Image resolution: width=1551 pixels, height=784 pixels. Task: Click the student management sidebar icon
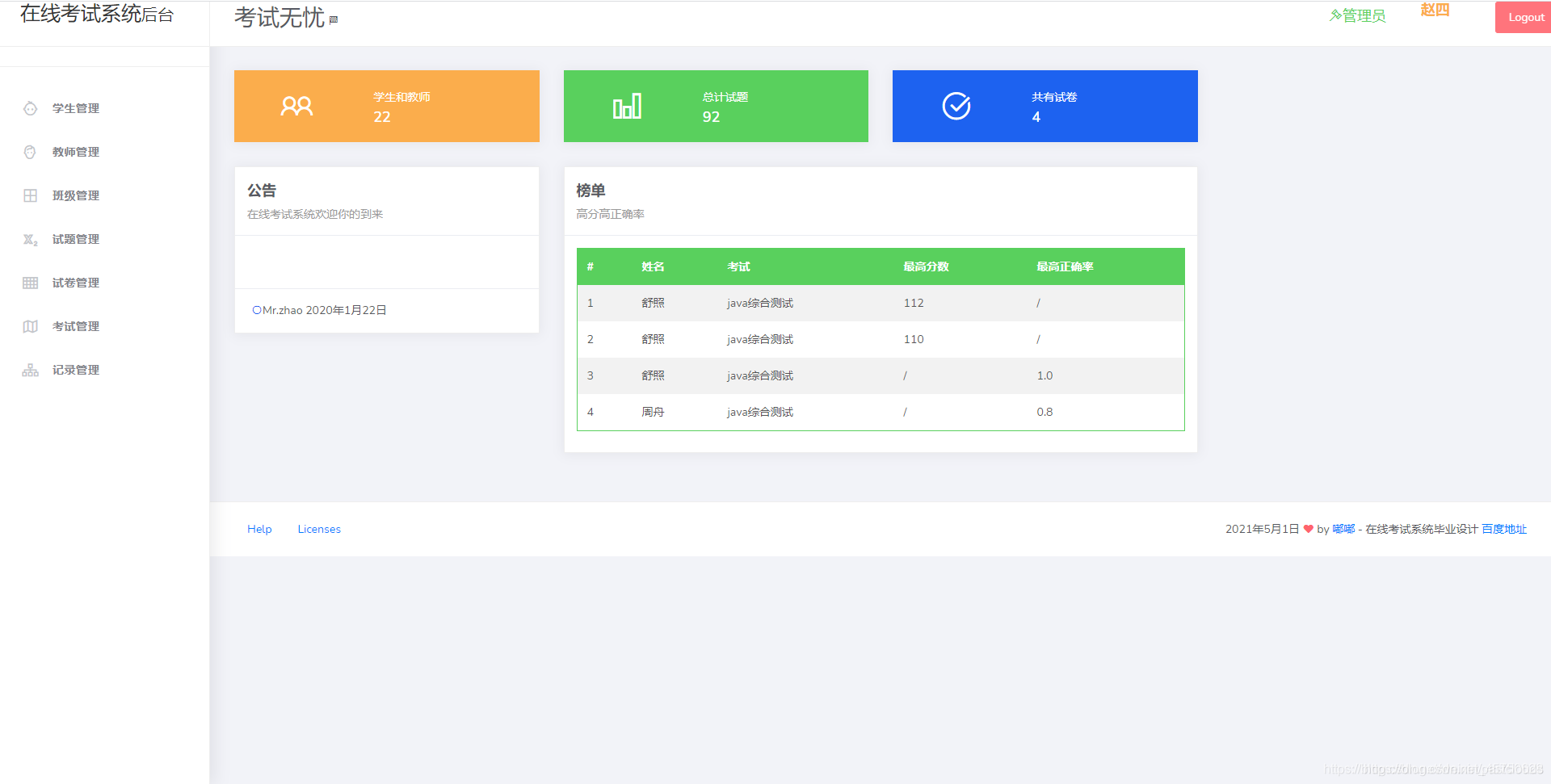tap(30, 108)
